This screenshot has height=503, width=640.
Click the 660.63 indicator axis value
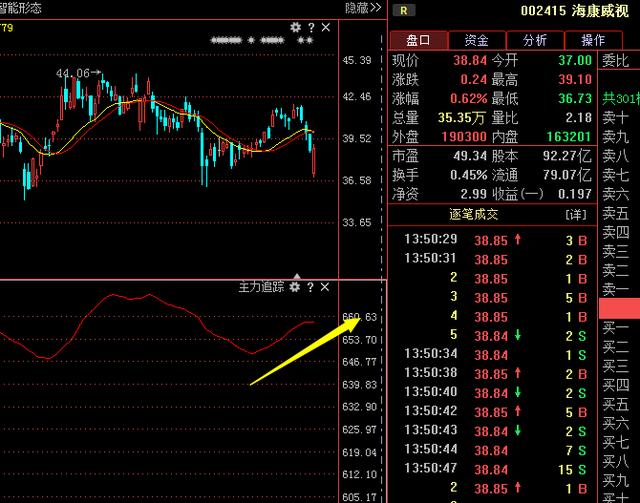pyautogui.click(x=360, y=317)
